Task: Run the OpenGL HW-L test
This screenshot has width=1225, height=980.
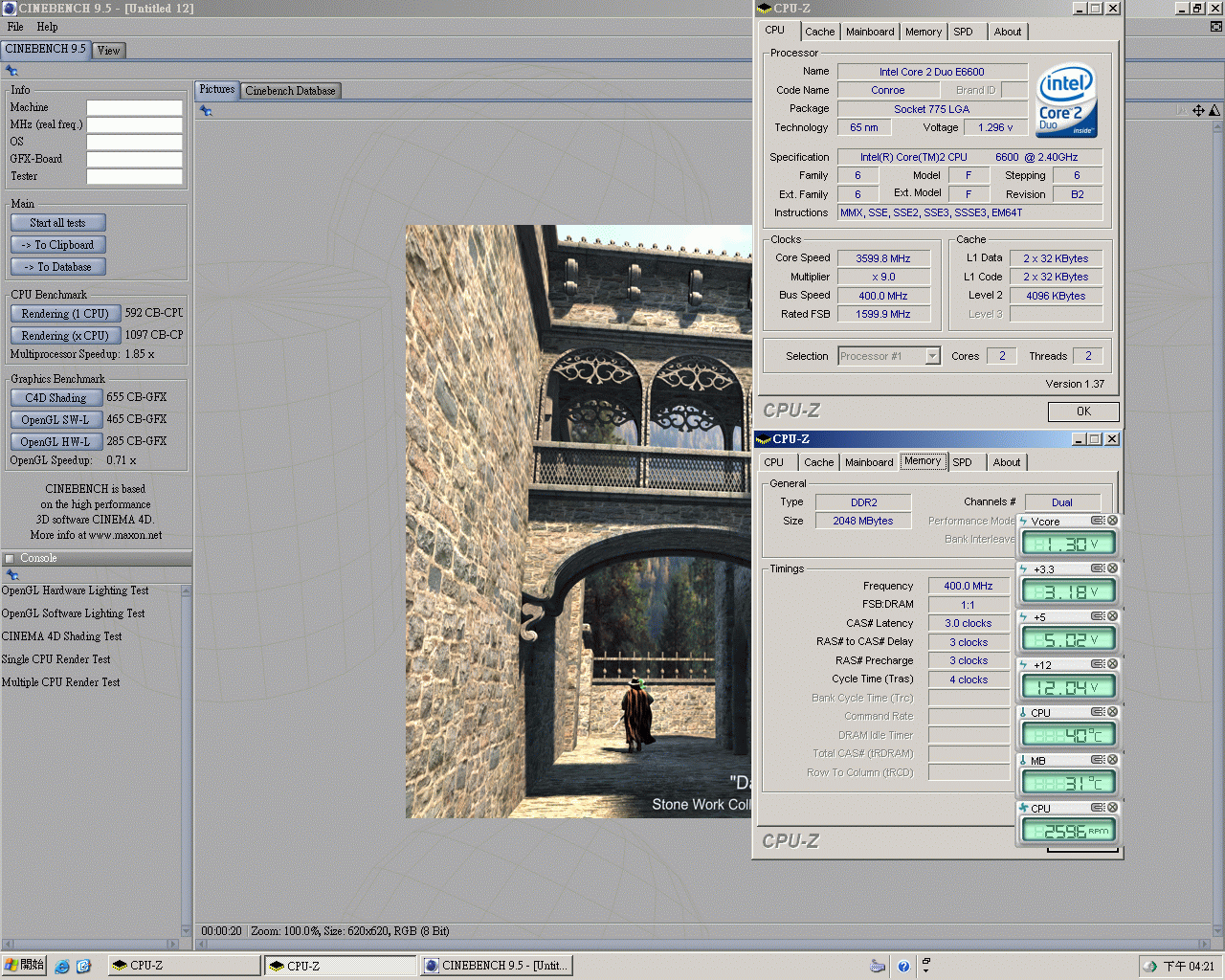Action: (x=56, y=442)
